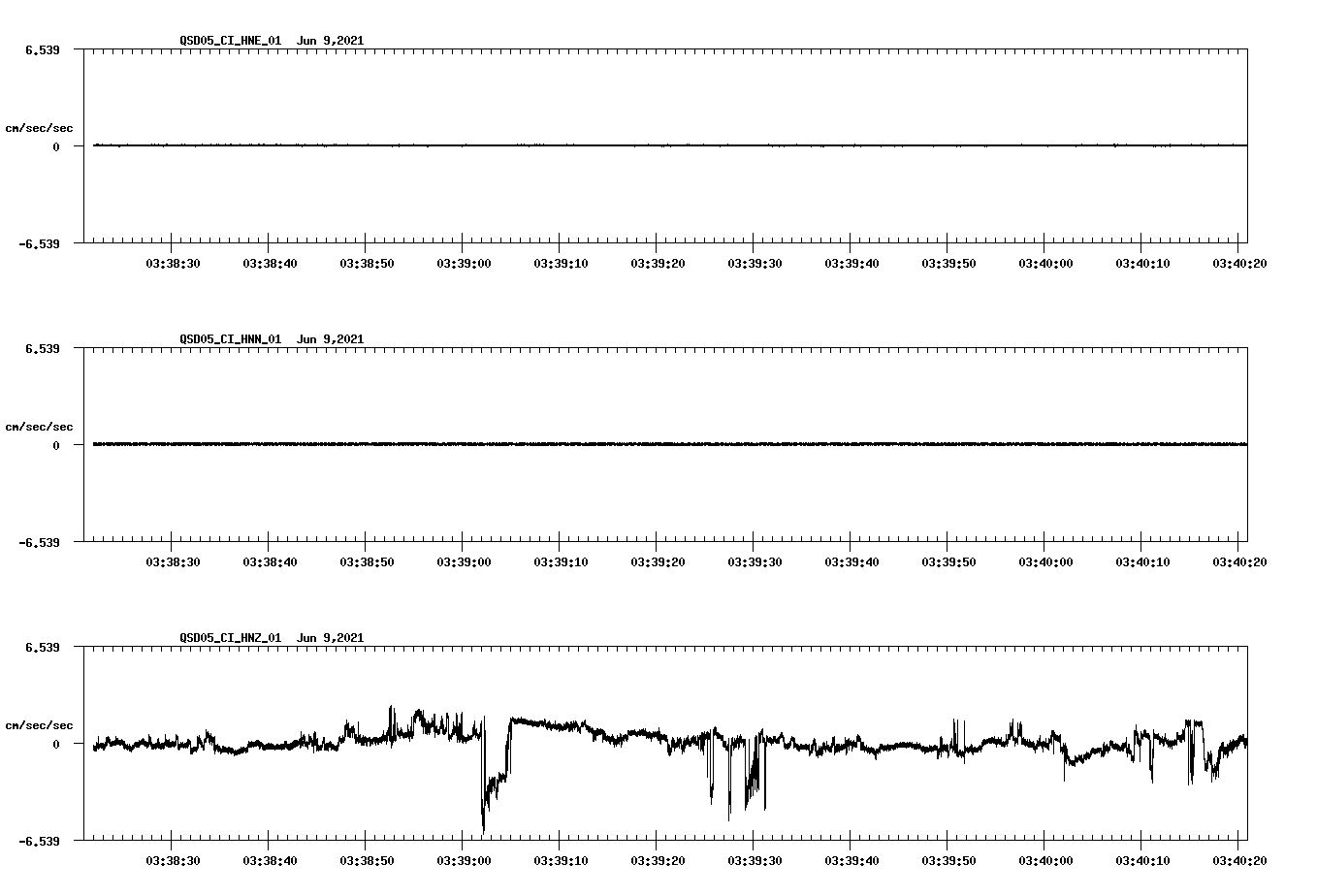The height and width of the screenshot is (896, 1317).
Task: Pick the 03:39:00 time label under HNZ plot
Action: point(464,860)
